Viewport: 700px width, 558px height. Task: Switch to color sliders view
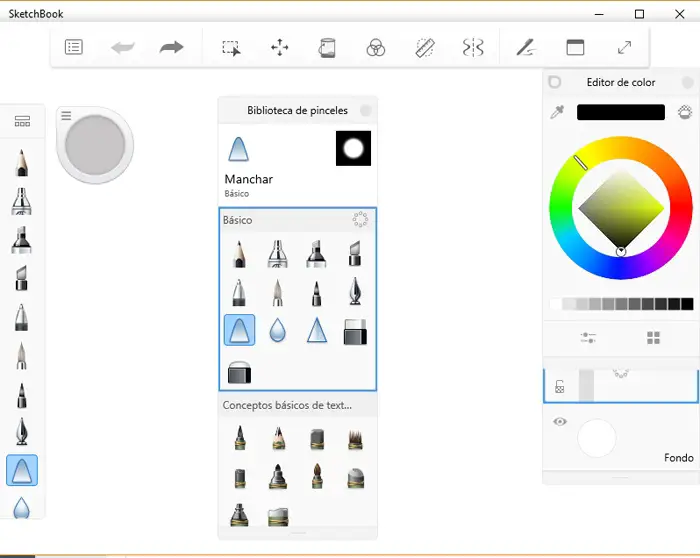pyautogui.click(x=588, y=337)
